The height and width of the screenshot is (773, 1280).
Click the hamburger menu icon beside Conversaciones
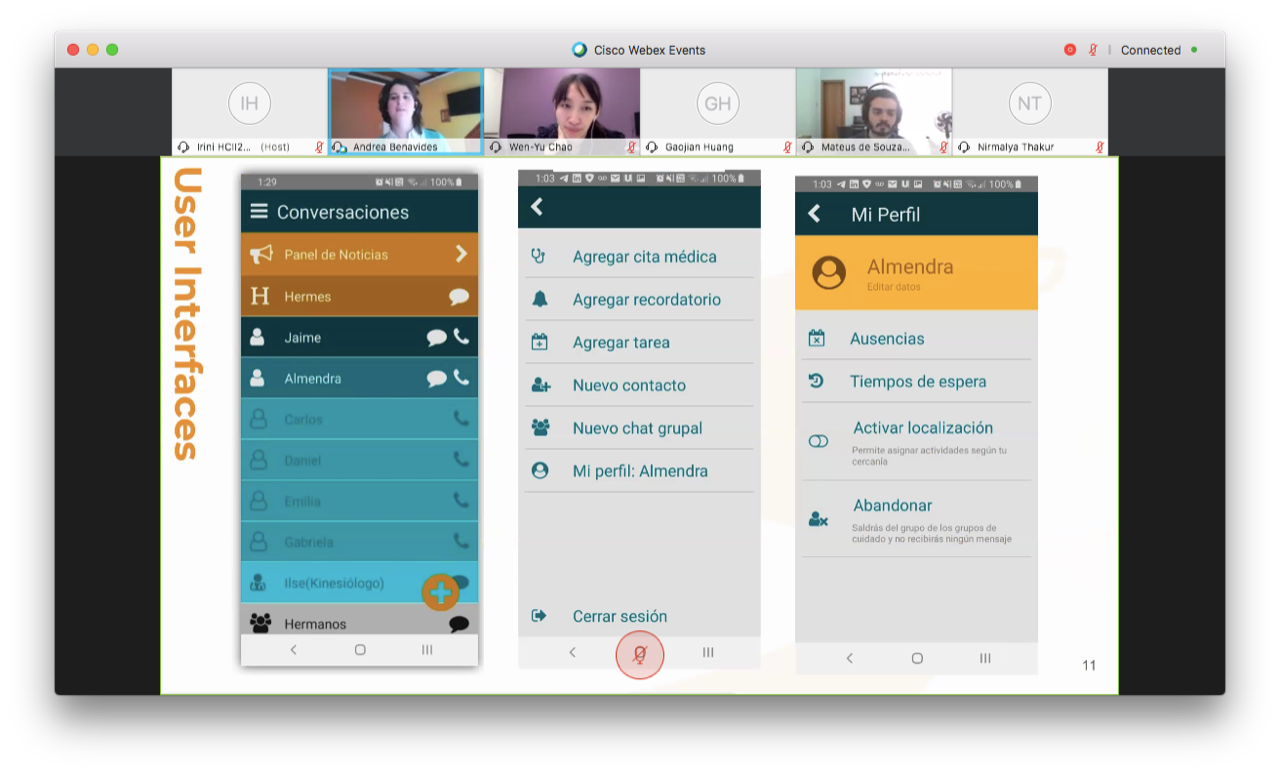coord(259,211)
